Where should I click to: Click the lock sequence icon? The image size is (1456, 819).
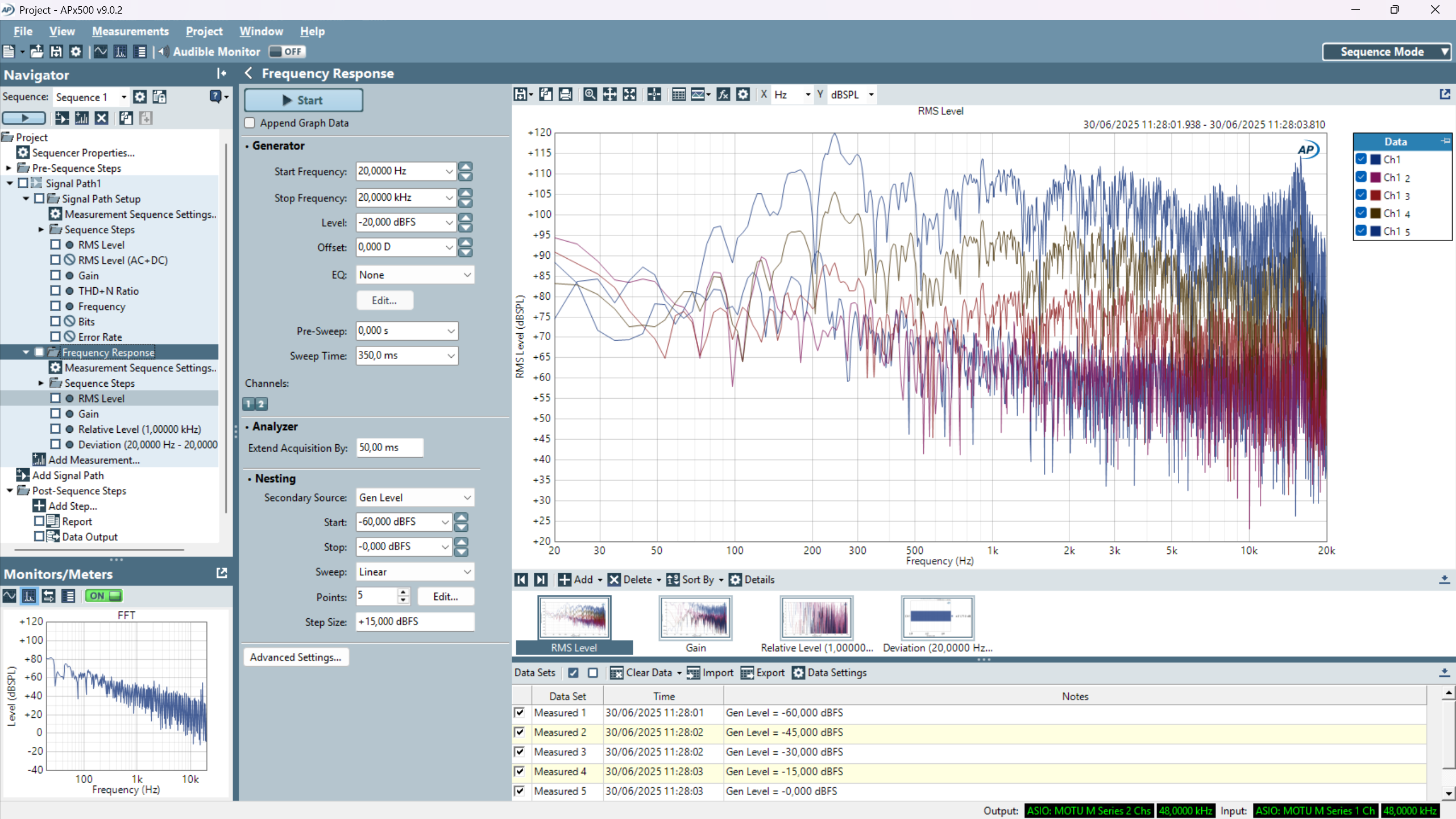tap(160, 97)
